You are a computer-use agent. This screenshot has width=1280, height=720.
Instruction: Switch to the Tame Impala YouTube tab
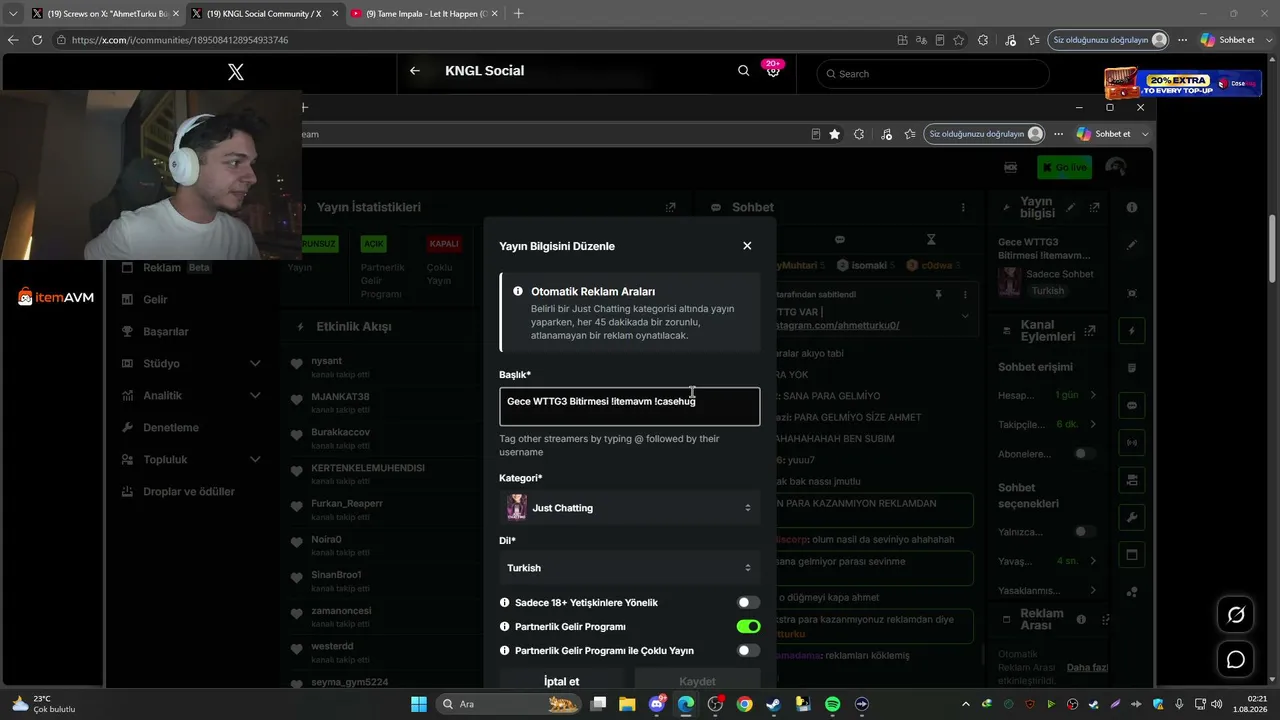tap(424, 14)
